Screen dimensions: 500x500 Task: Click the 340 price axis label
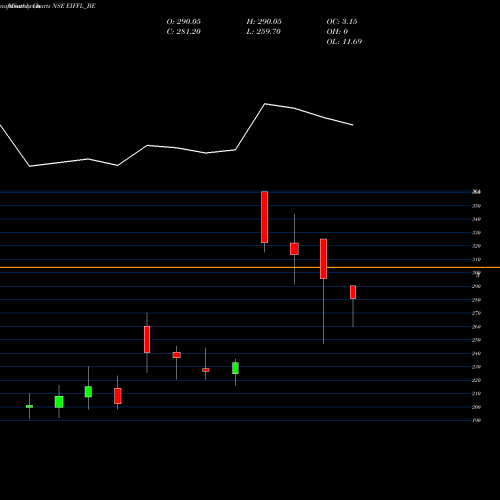(x=476, y=219)
